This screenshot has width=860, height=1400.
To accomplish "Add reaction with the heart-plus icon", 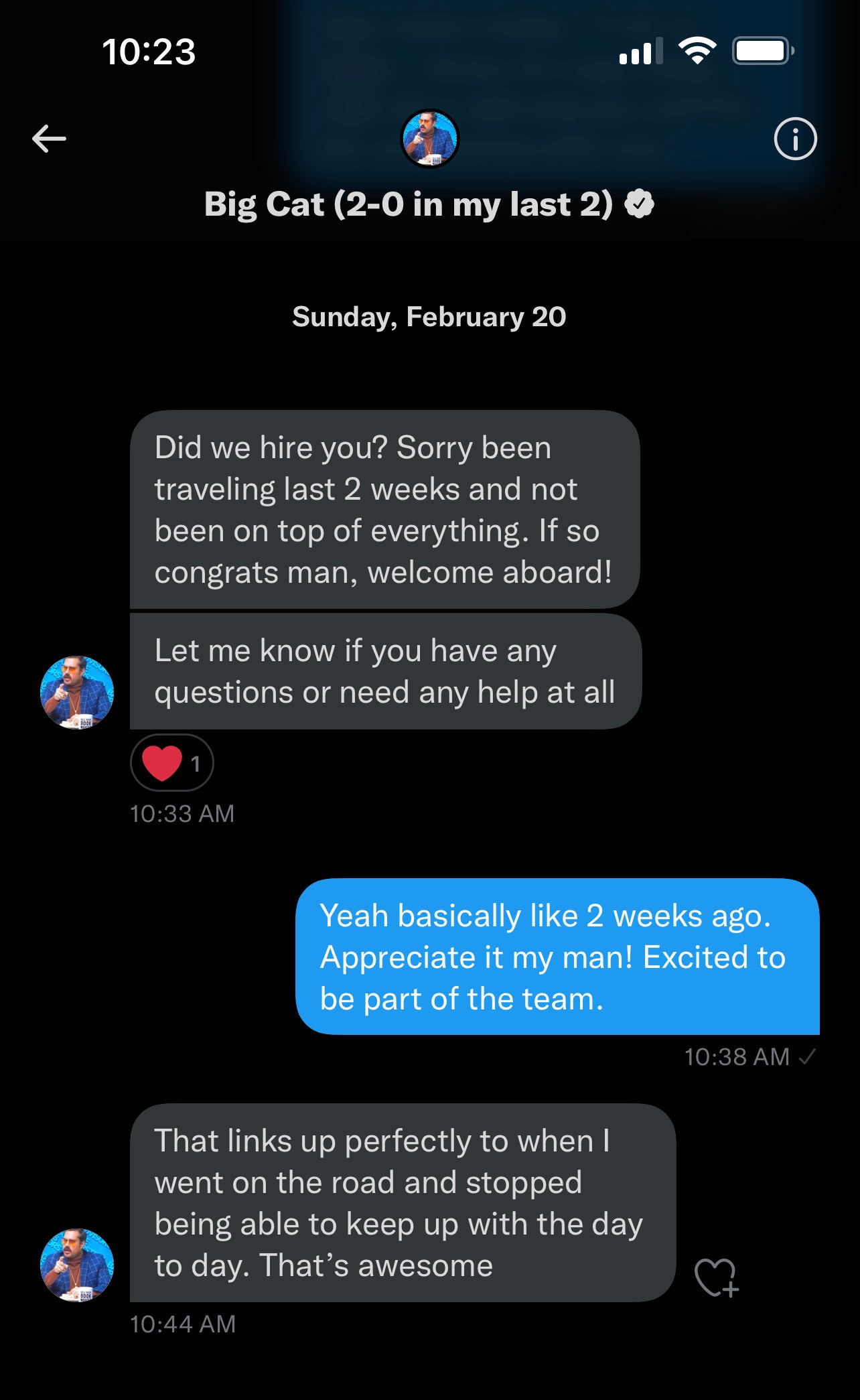I will (x=716, y=1277).
